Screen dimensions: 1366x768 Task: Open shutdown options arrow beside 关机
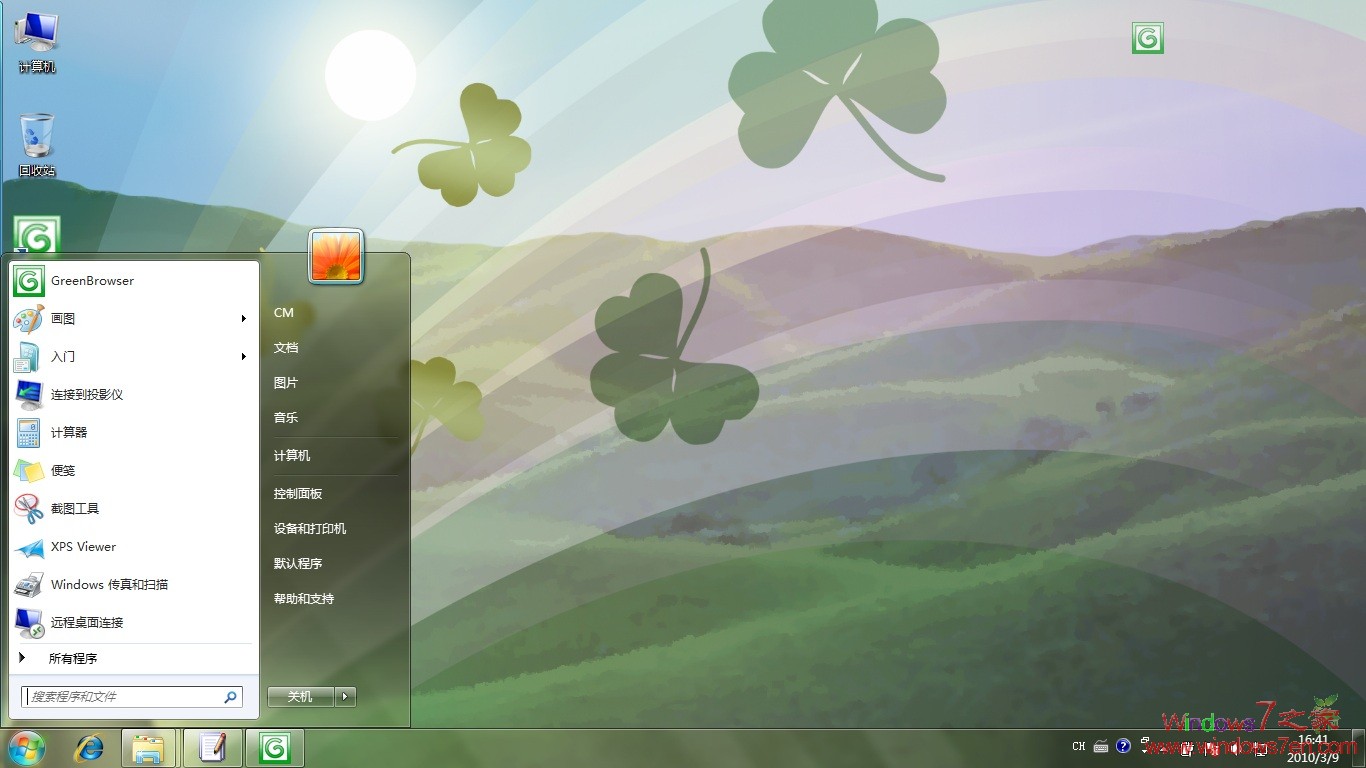point(345,696)
